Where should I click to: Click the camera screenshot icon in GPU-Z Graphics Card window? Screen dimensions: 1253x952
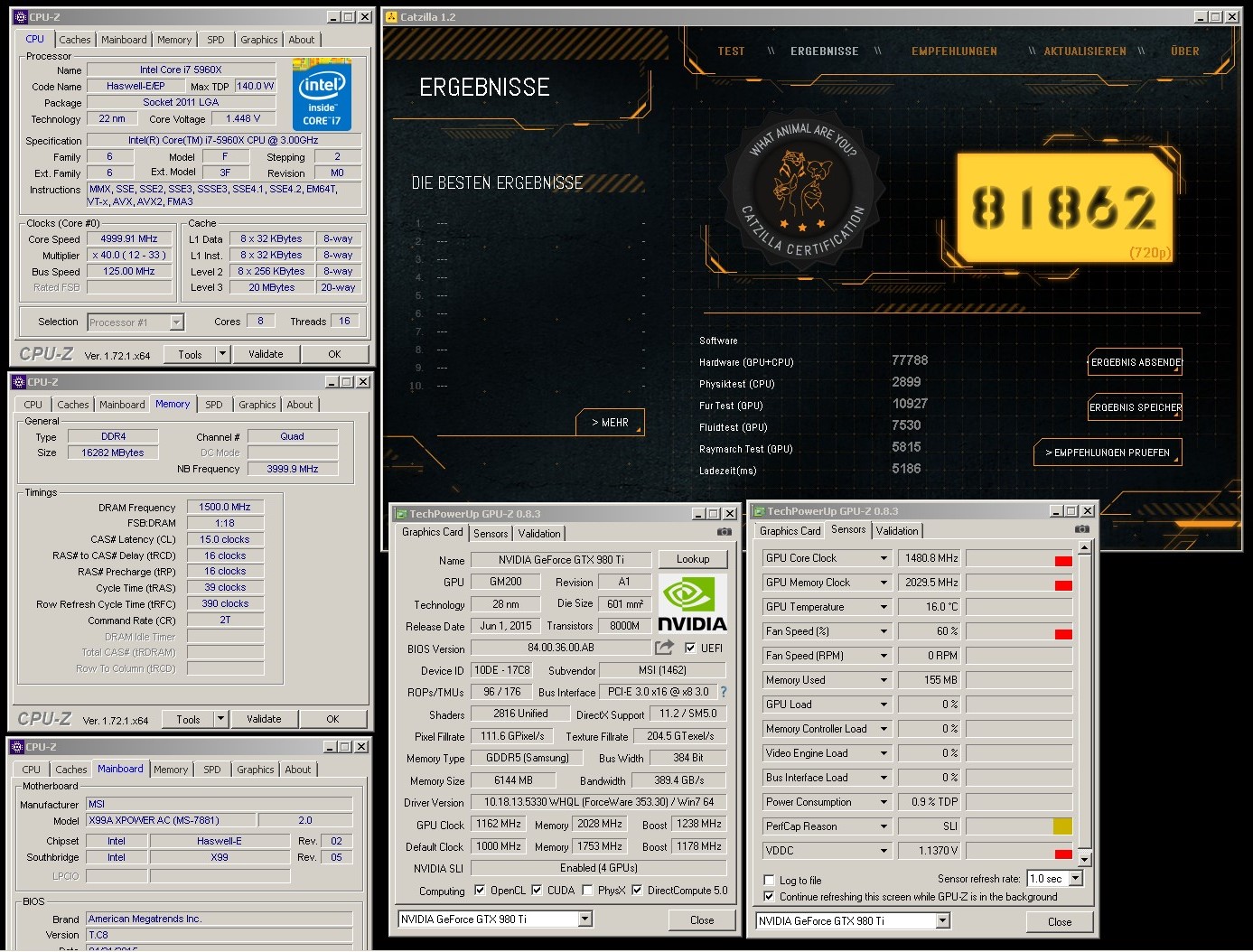pyautogui.click(x=724, y=531)
